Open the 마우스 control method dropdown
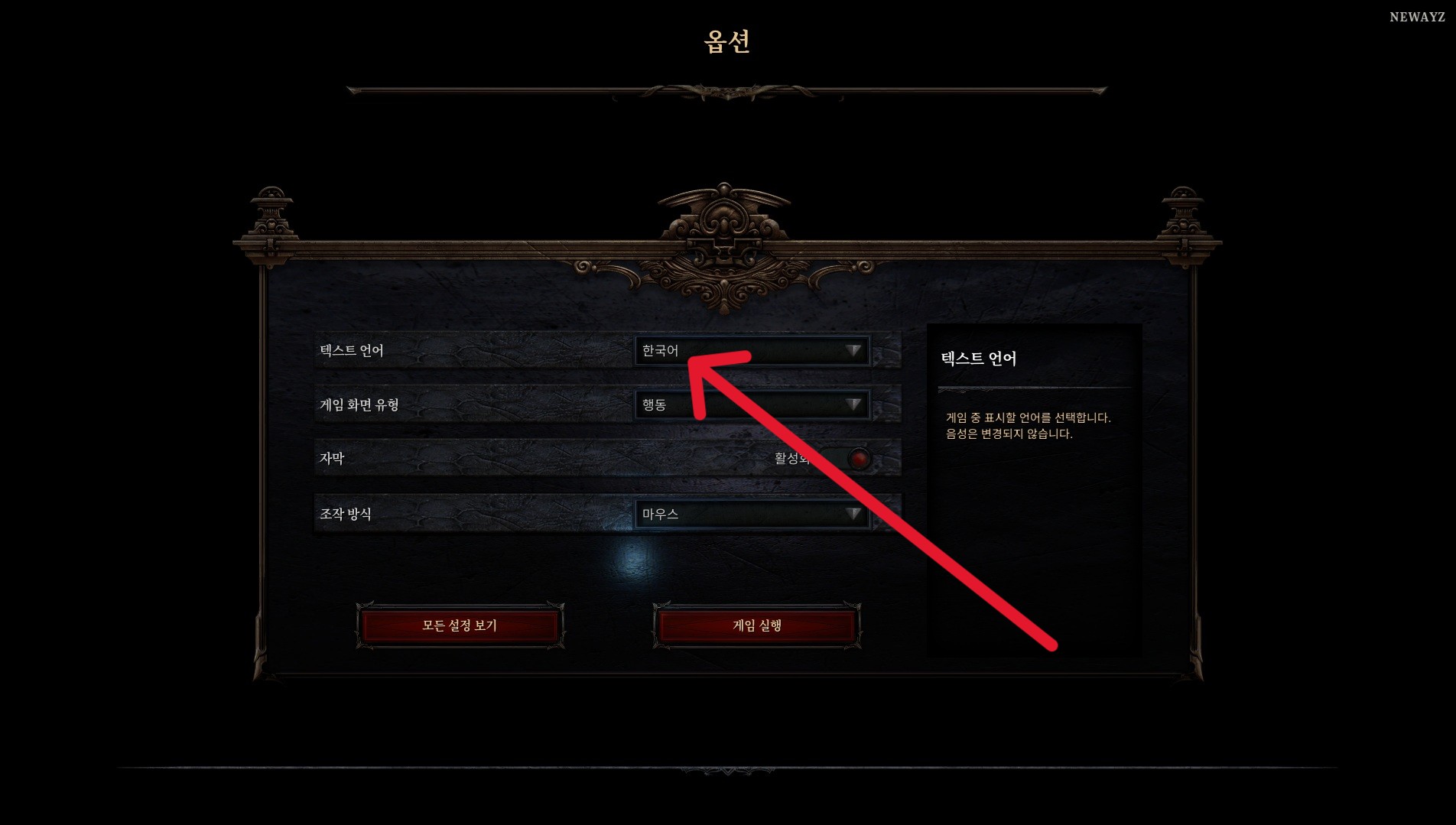The height and width of the screenshot is (825, 1456). pos(752,514)
